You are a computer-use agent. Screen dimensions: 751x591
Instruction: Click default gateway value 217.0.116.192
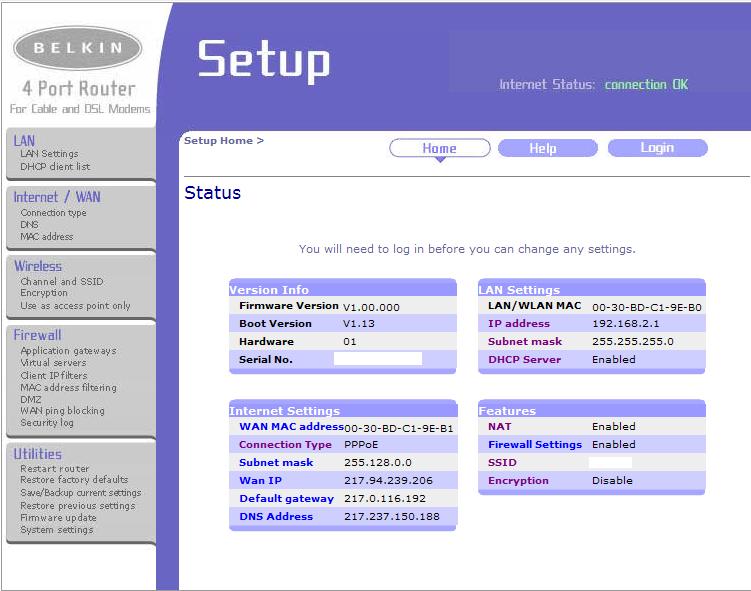[385, 499]
